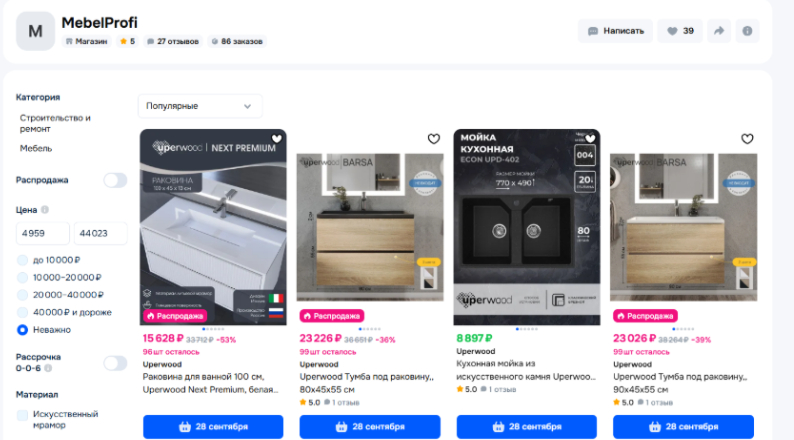Viewport: 794px width, 440px height.
Task: Favorite the Uperwood Next Premium sink
Action: [x=276, y=138]
